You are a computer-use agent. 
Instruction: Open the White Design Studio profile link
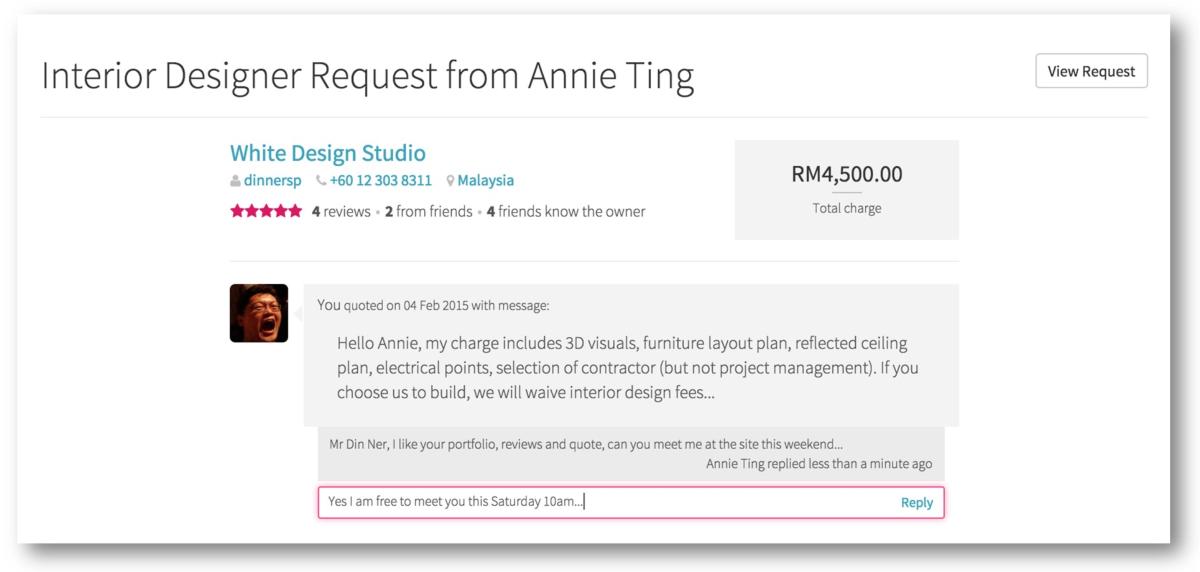(328, 153)
